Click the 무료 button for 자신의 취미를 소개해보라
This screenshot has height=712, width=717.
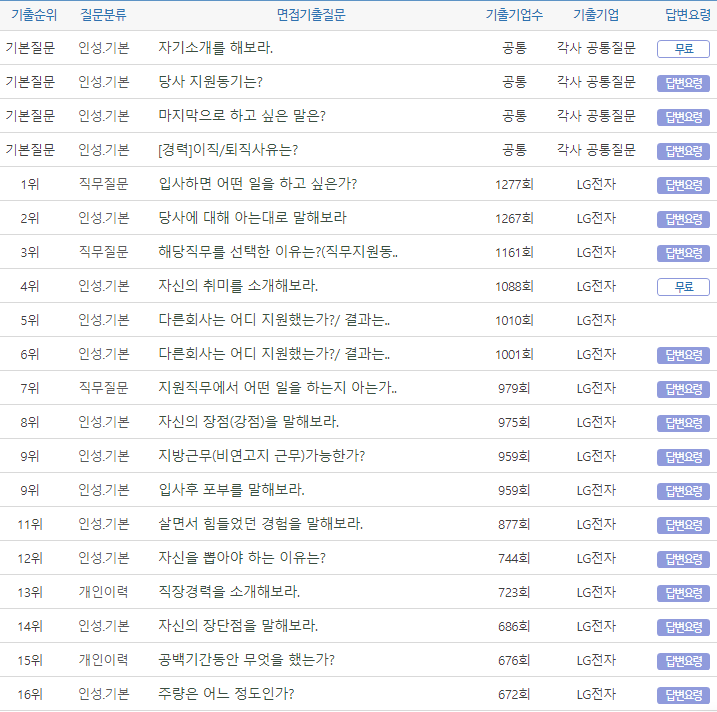(x=683, y=287)
